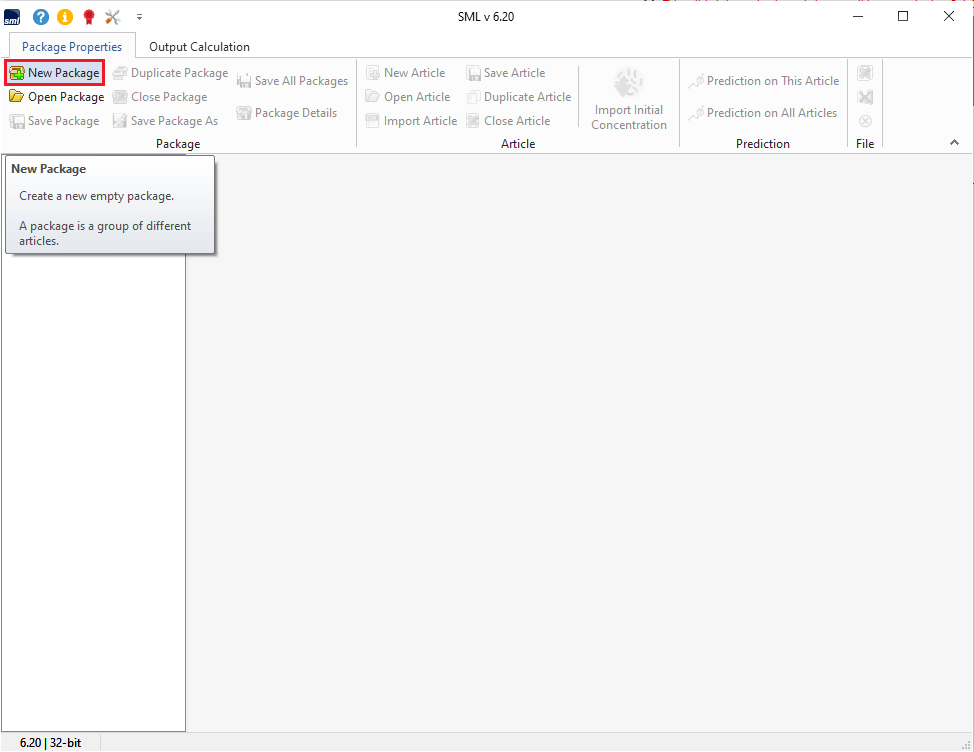974x752 pixels.
Task: Run Prediction on All Articles
Action: 763,113
